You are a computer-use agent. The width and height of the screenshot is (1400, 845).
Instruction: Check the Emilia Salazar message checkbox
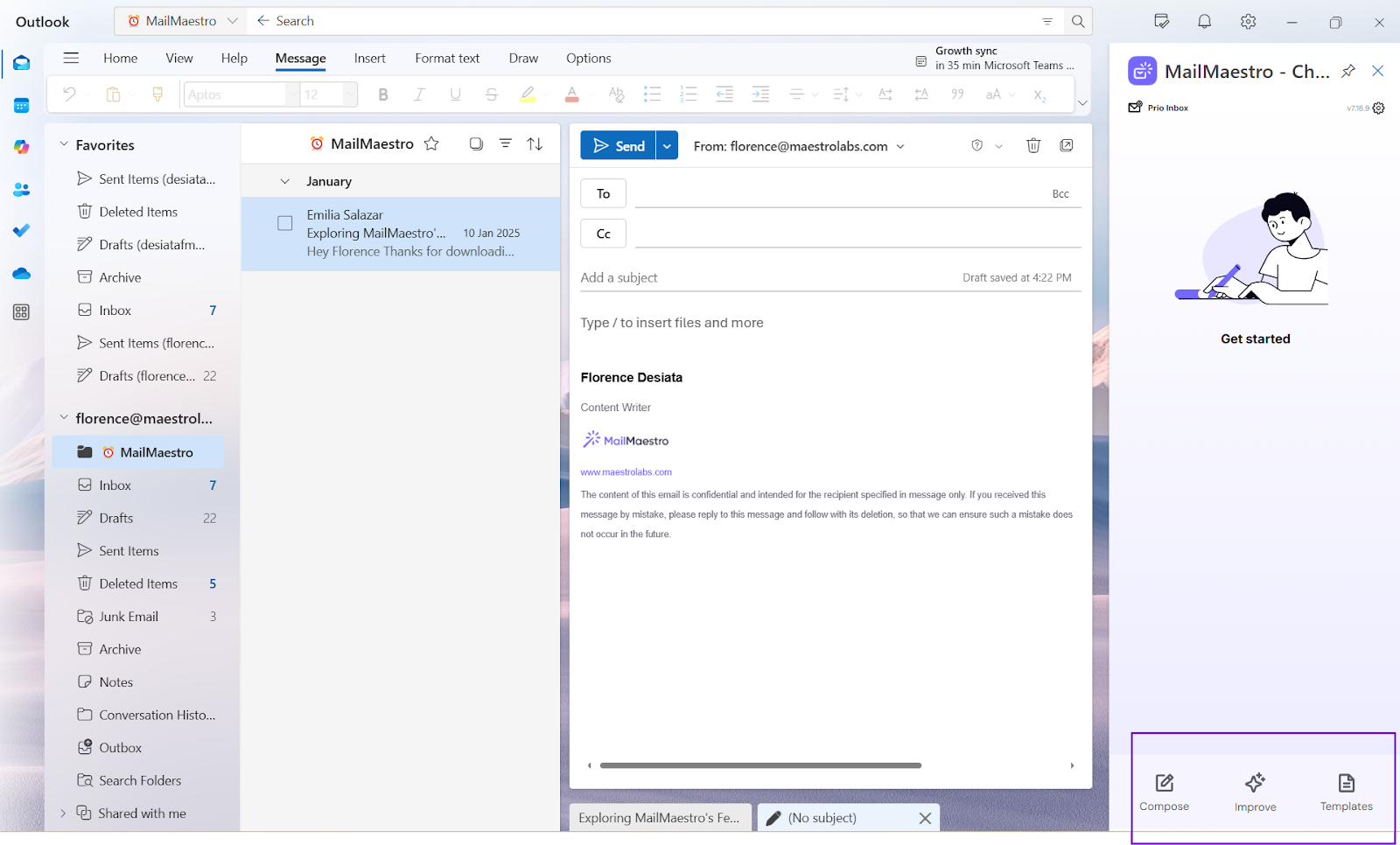[285, 223]
